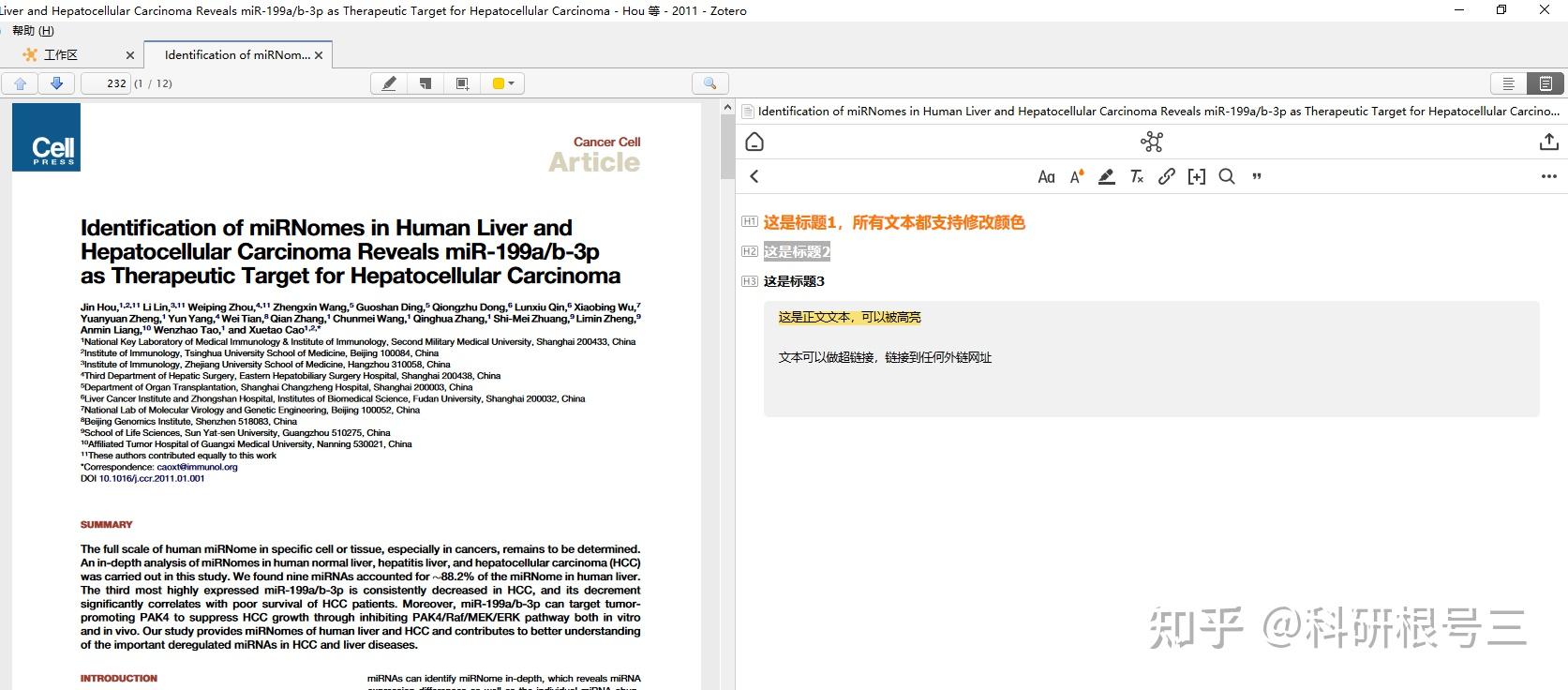Close the 工作区 tab
The width and height of the screenshot is (1568, 690).
pyautogui.click(x=130, y=55)
